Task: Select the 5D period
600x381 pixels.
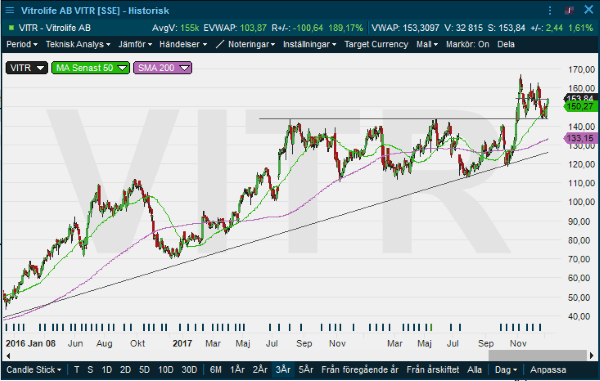Action: click(144, 370)
